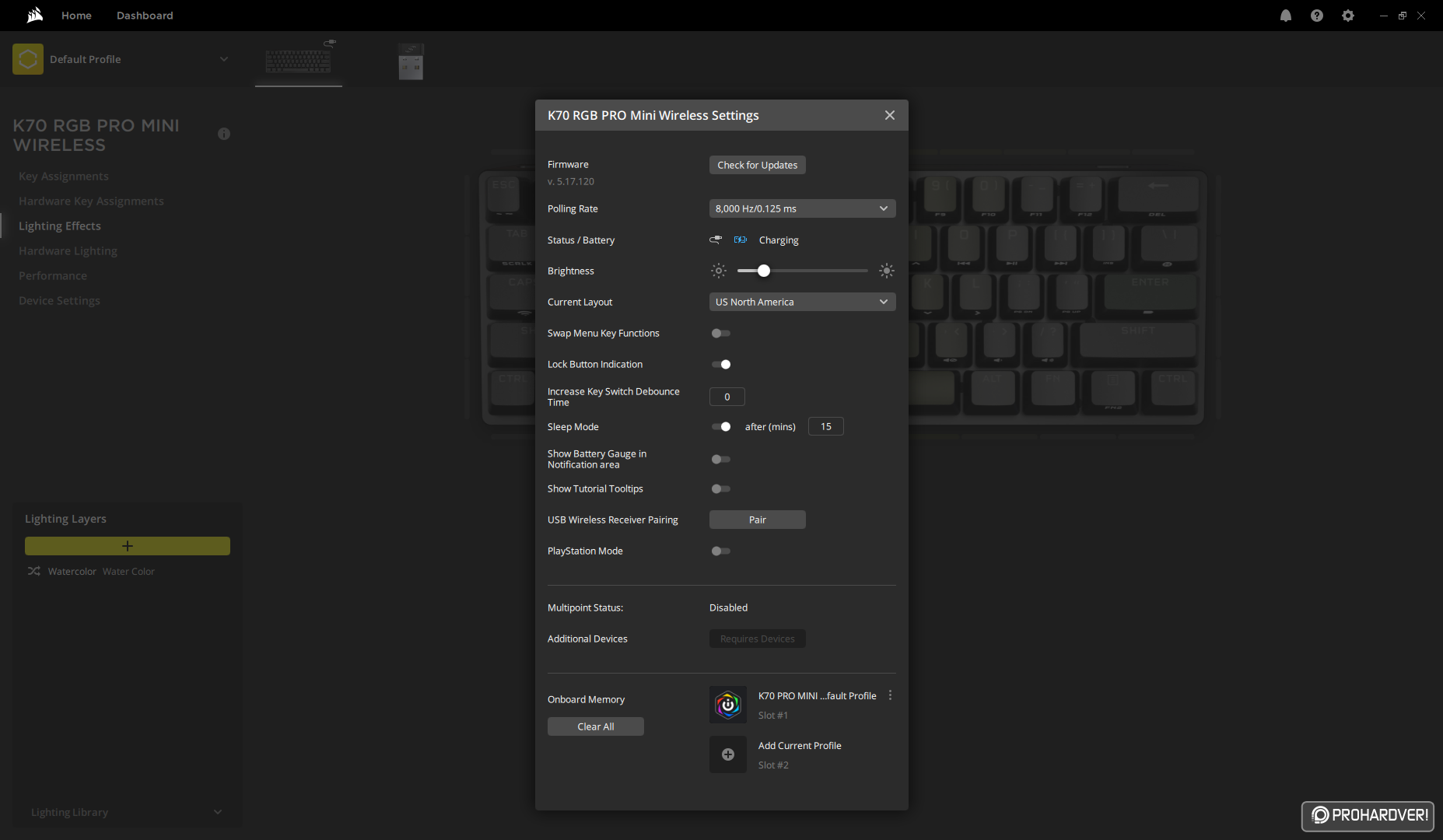
Task: Go to the Home tab
Action: point(76,16)
